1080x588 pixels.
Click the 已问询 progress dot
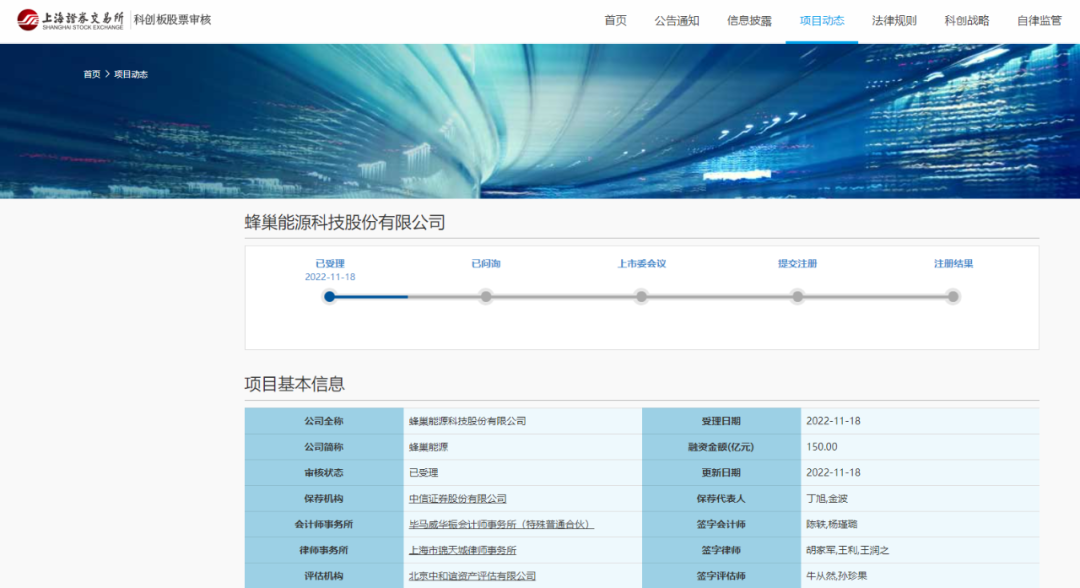pos(486,296)
